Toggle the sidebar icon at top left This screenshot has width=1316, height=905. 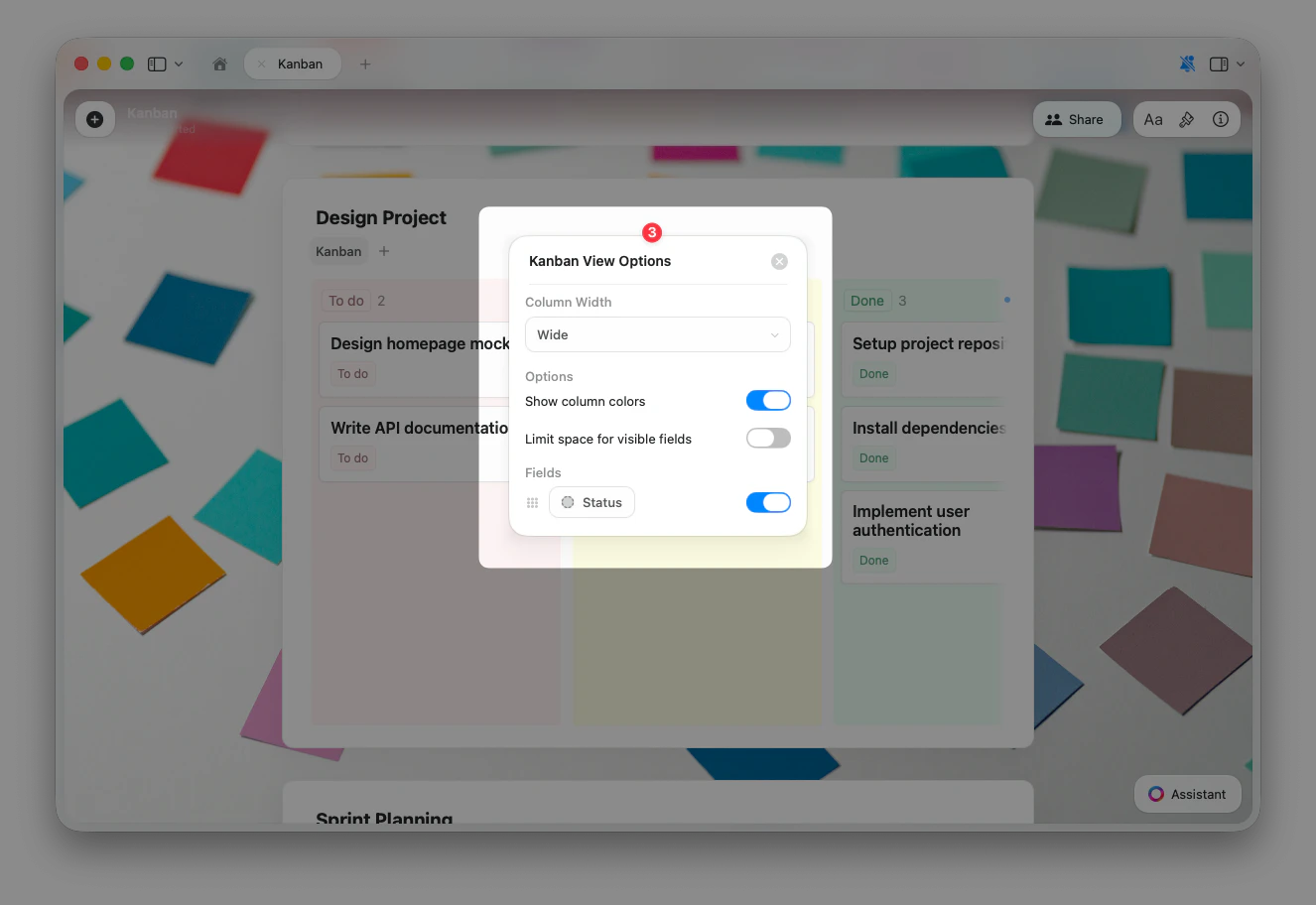click(x=156, y=64)
